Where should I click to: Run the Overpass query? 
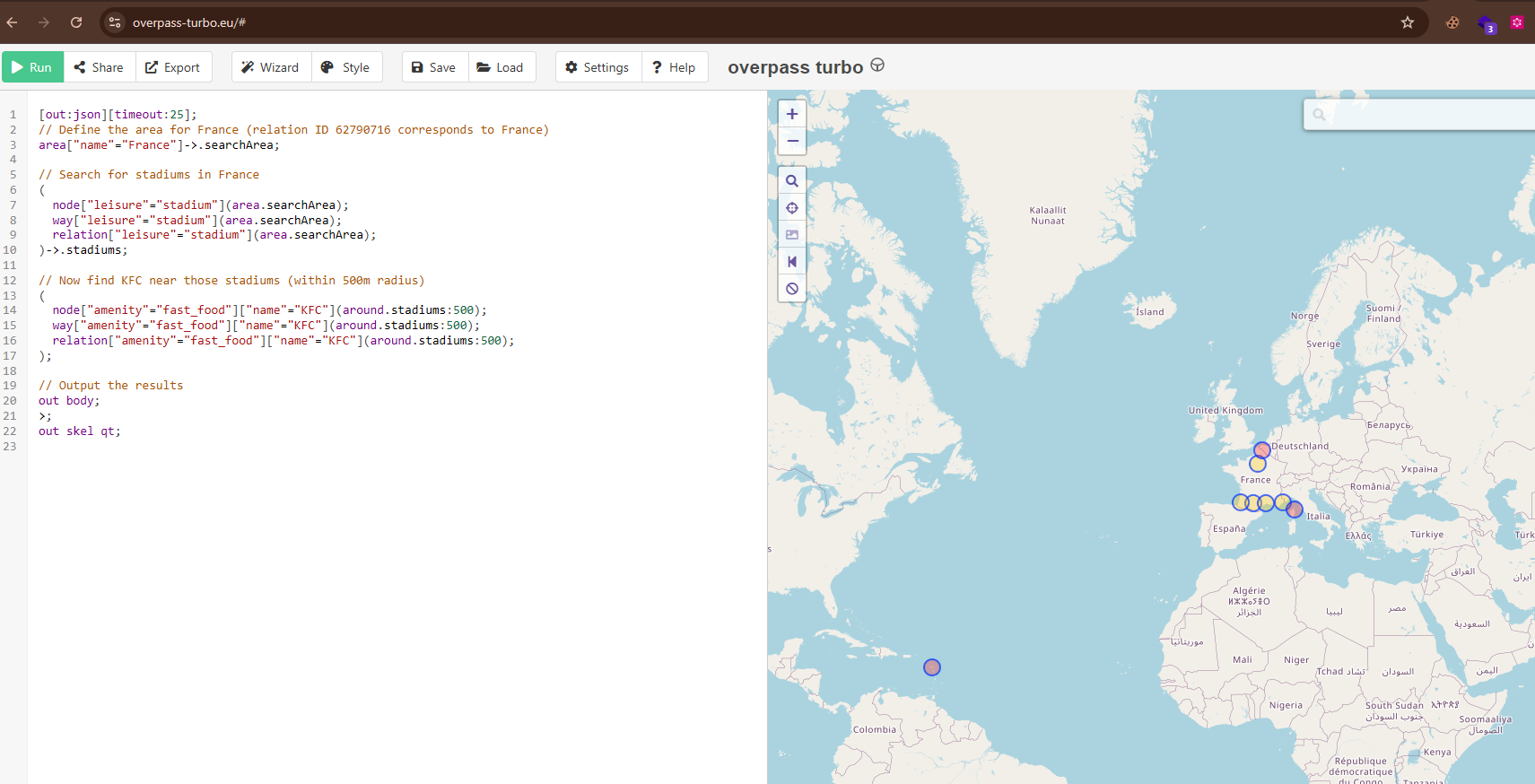(32, 67)
